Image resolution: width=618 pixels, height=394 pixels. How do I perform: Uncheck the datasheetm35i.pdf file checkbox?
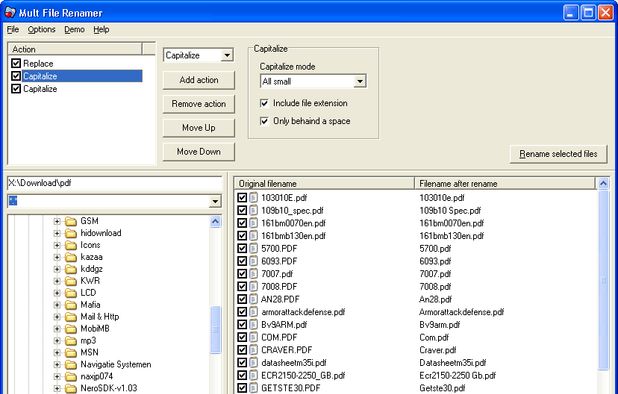242,362
